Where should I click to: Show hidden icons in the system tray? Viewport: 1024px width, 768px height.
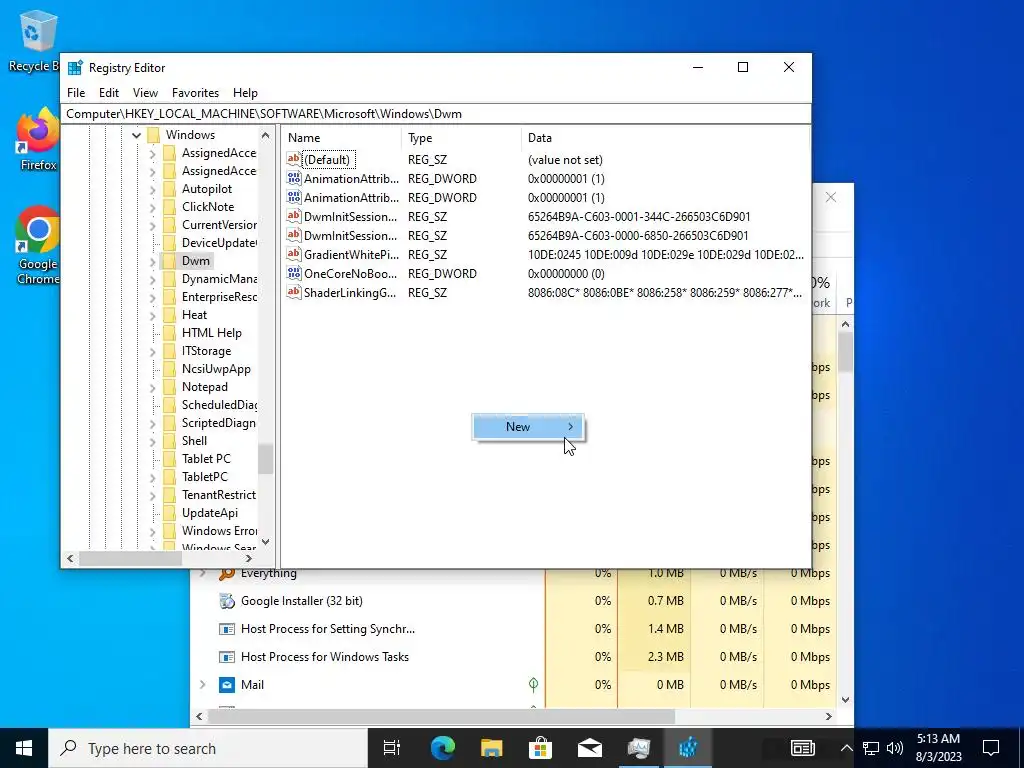pos(846,748)
